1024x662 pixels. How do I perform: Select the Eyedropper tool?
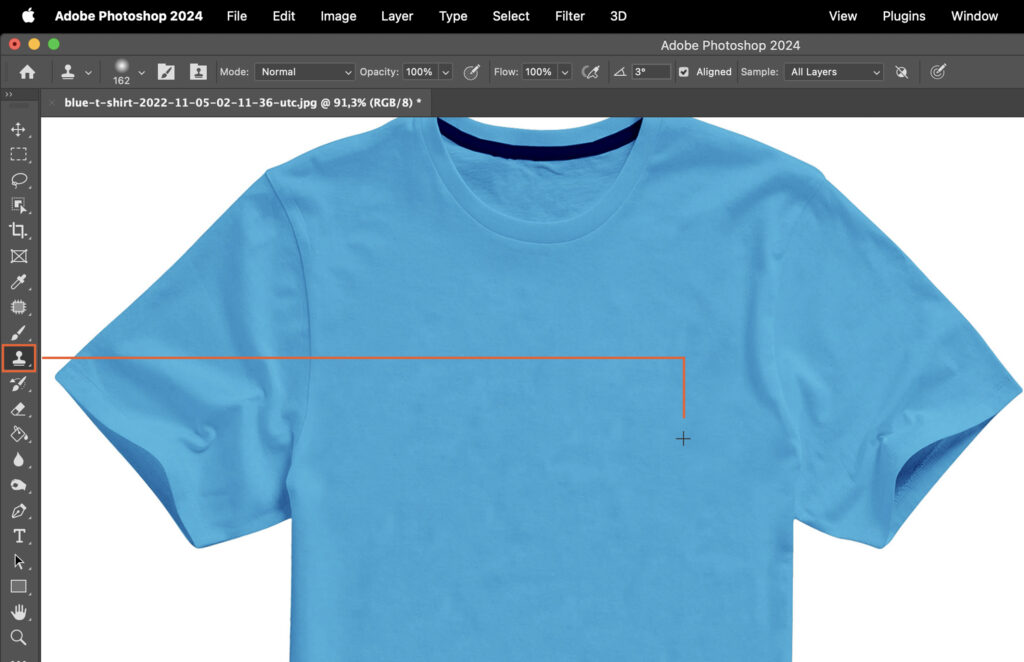[x=20, y=282]
